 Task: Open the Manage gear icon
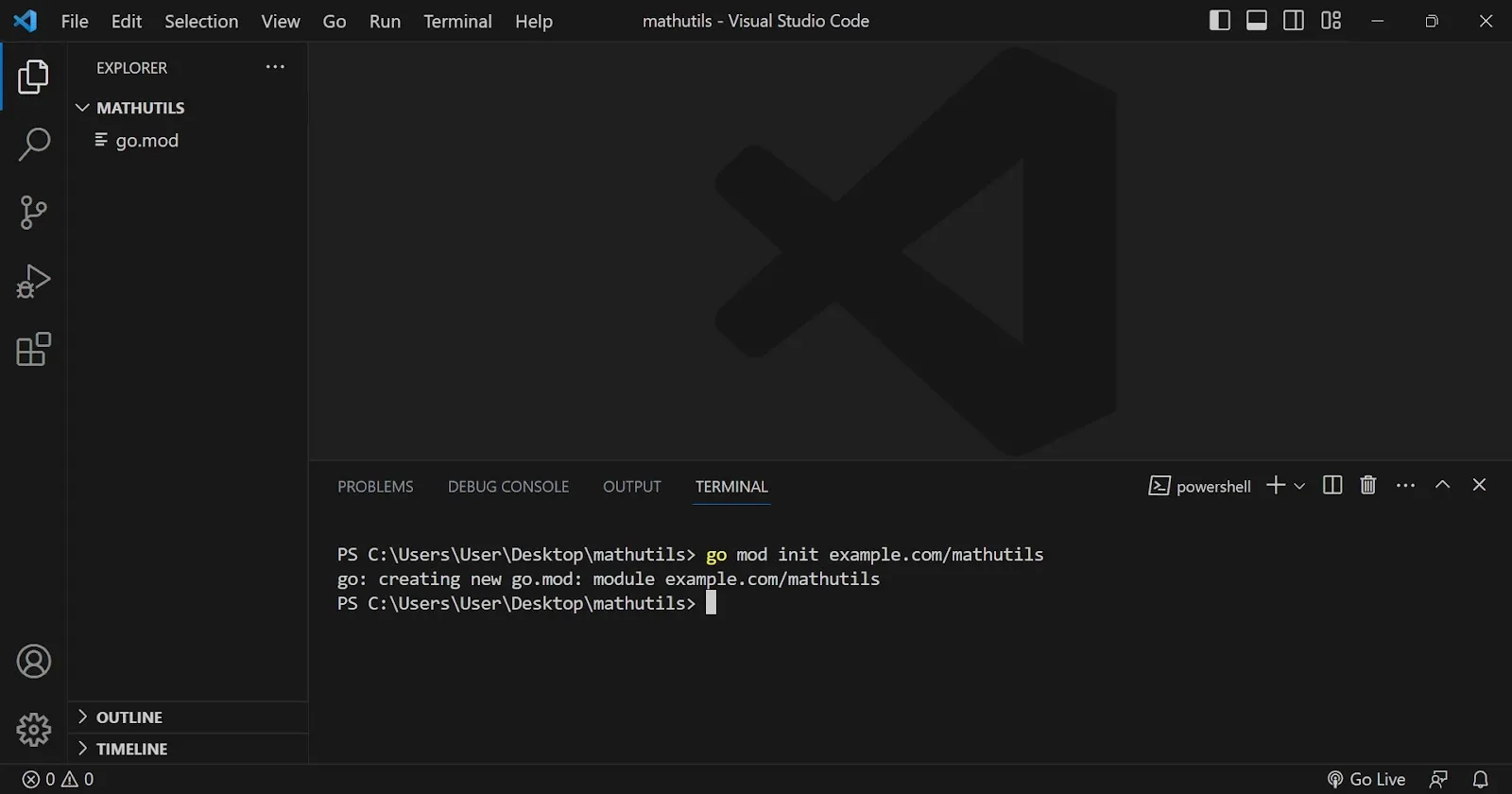tap(34, 730)
